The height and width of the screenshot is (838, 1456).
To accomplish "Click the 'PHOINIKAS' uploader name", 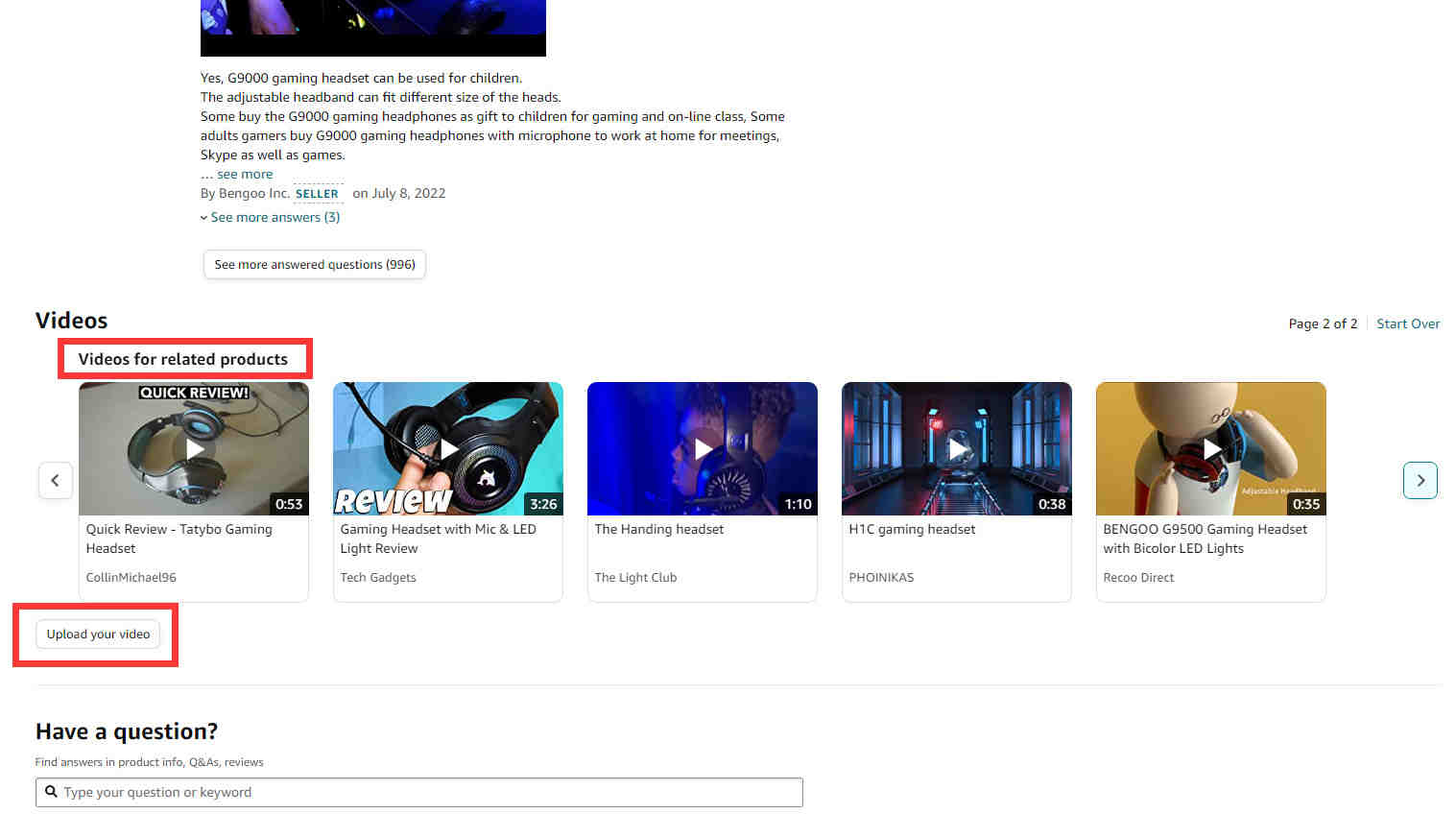I will click(x=881, y=577).
